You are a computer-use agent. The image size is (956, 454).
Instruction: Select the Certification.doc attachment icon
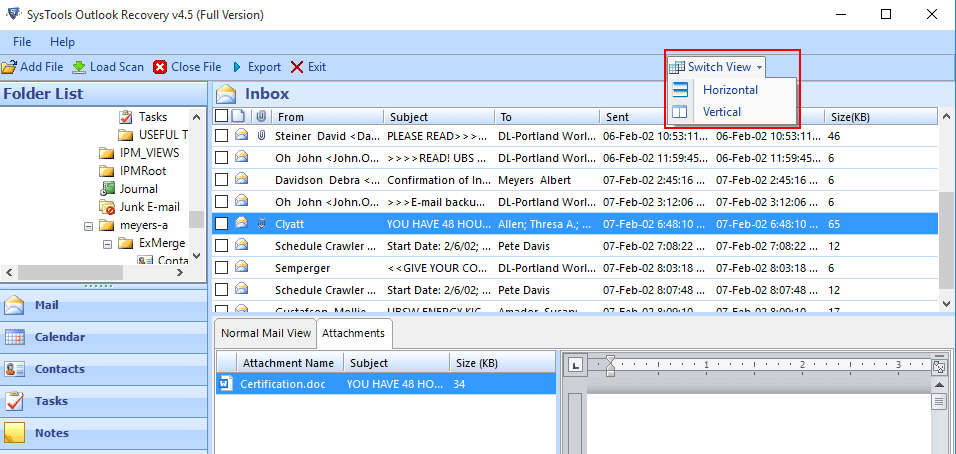pos(226,383)
